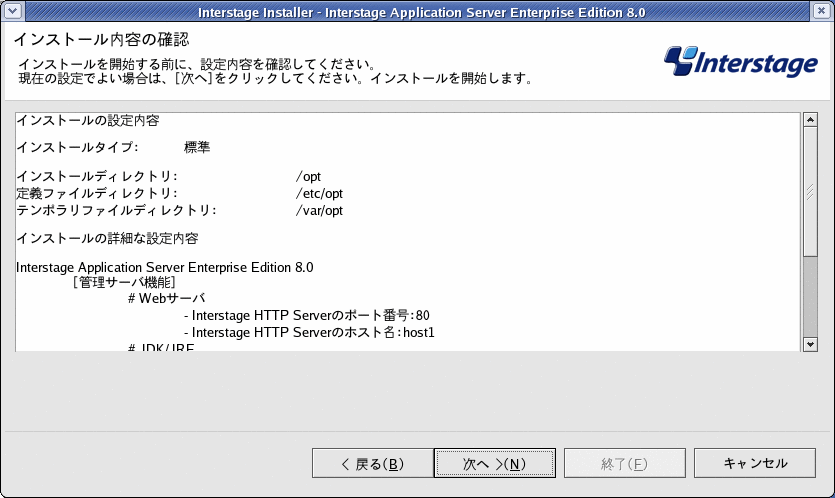Viewport: 835px width, 498px height.
Task: Start installation with the 次へ(N) button
Action: point(495,463)
